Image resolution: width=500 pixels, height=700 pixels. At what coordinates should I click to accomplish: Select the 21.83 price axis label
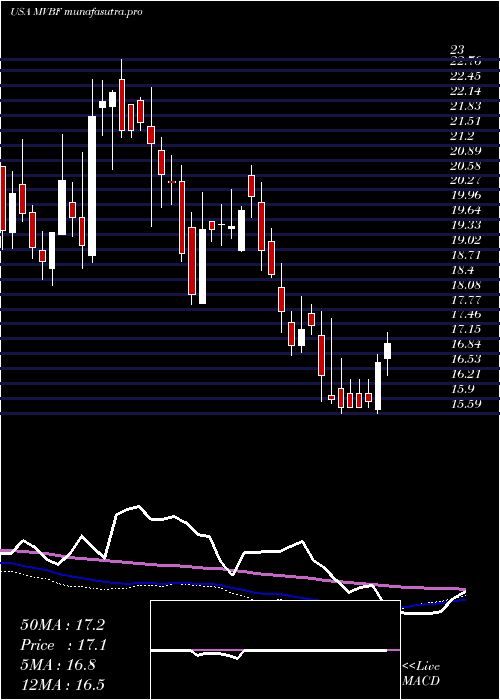click(466, 106)
